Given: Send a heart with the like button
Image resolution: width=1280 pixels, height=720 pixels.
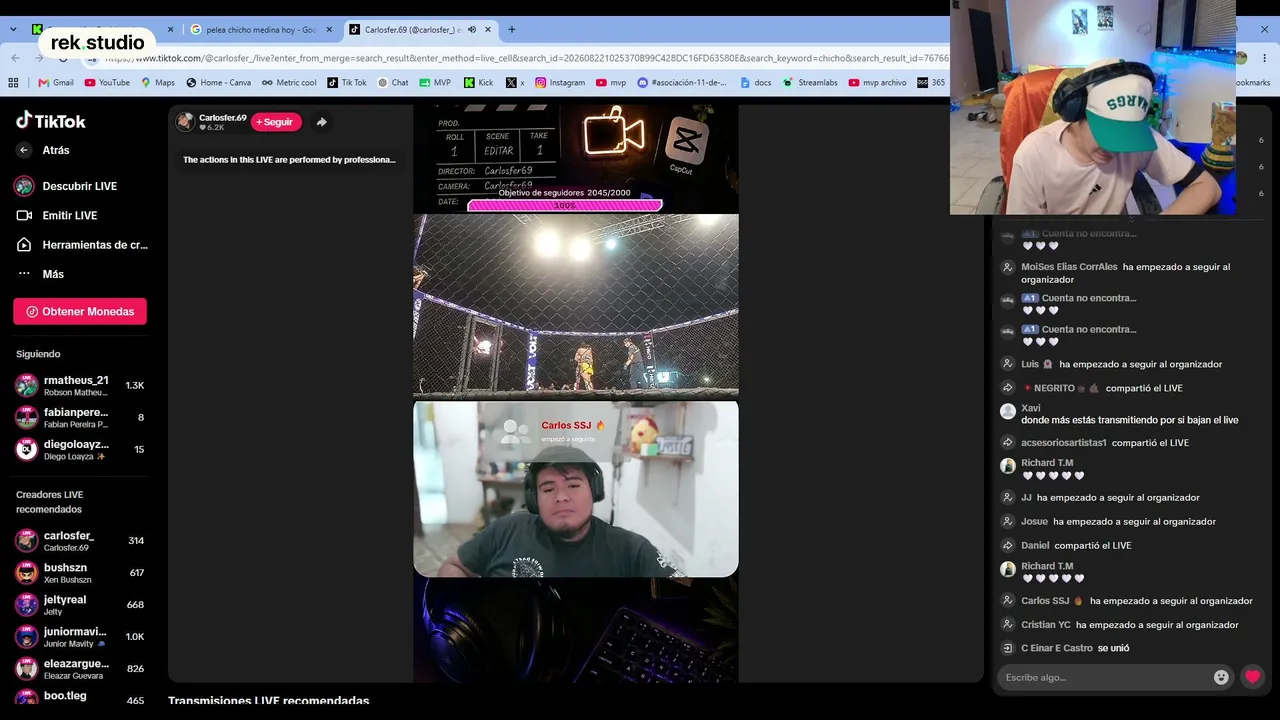Looking at the screenshot, I should click(x=1252, y=677).
